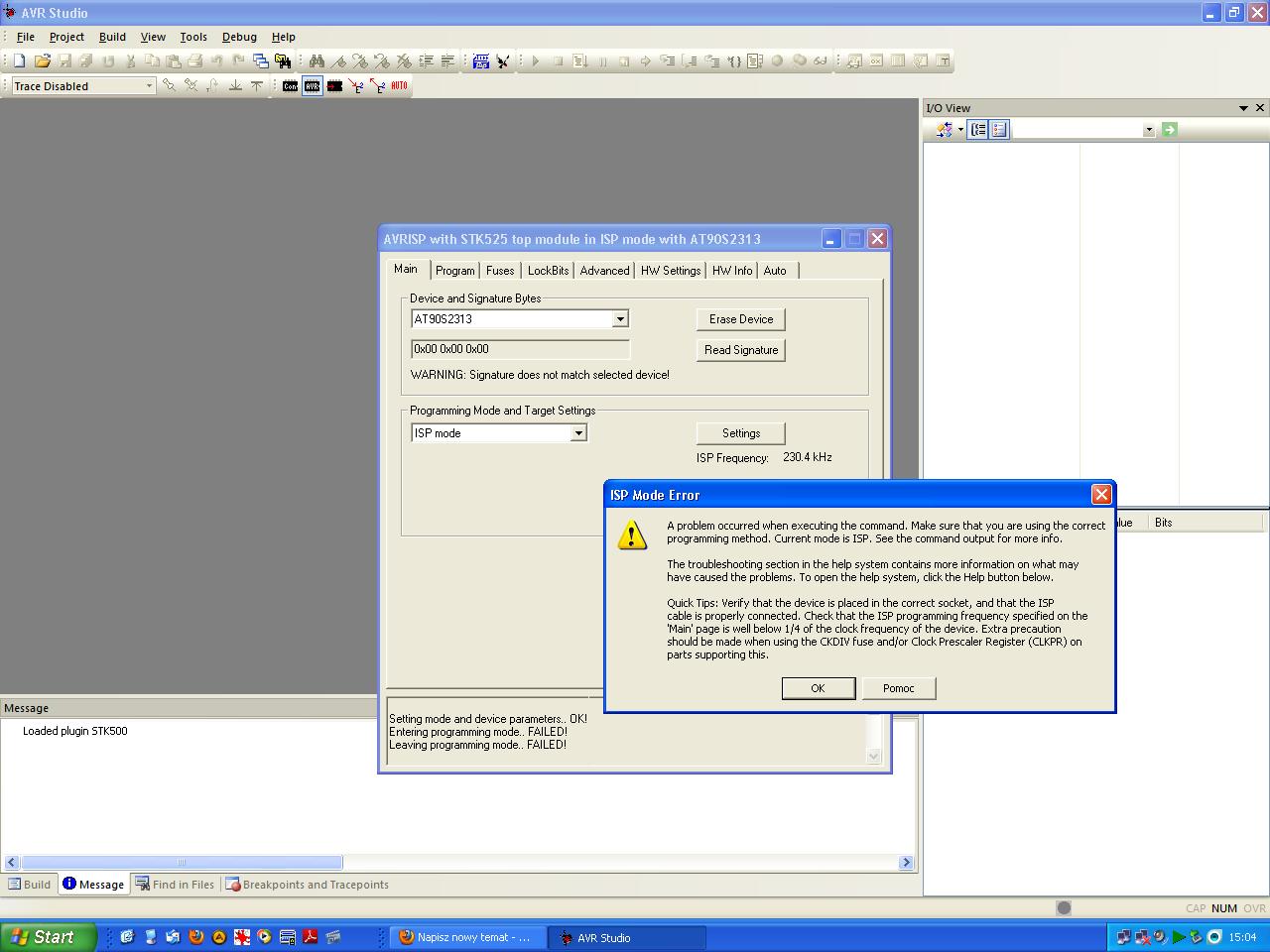
Task: Create a new file from the toolbar
Action: (19, 60)
